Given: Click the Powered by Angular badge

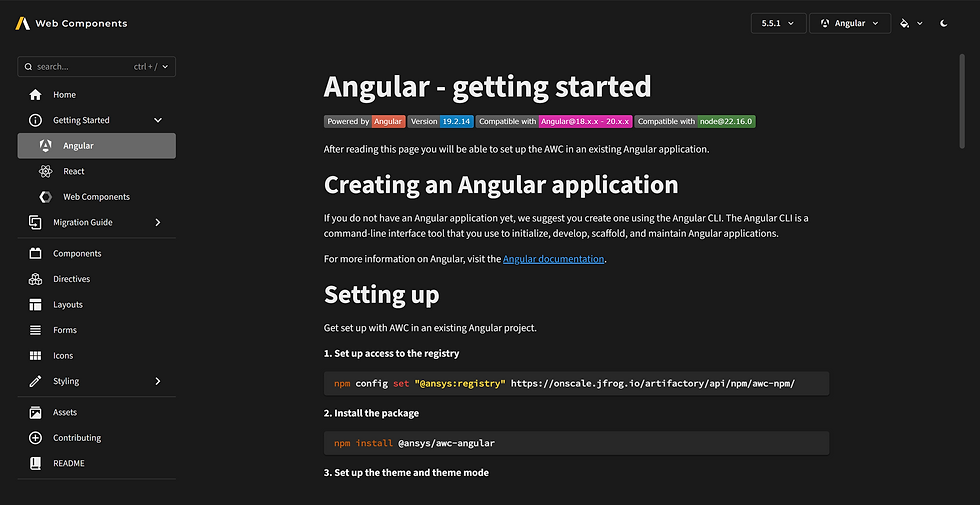Looking at the screenshot, I should point(364,121).
